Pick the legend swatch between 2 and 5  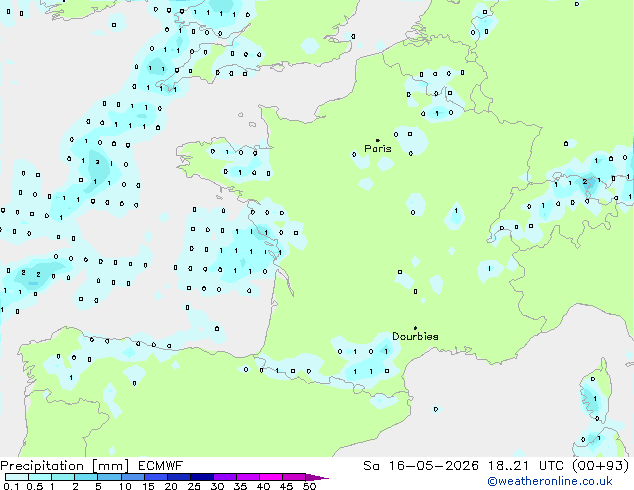[x=86, y=477]
